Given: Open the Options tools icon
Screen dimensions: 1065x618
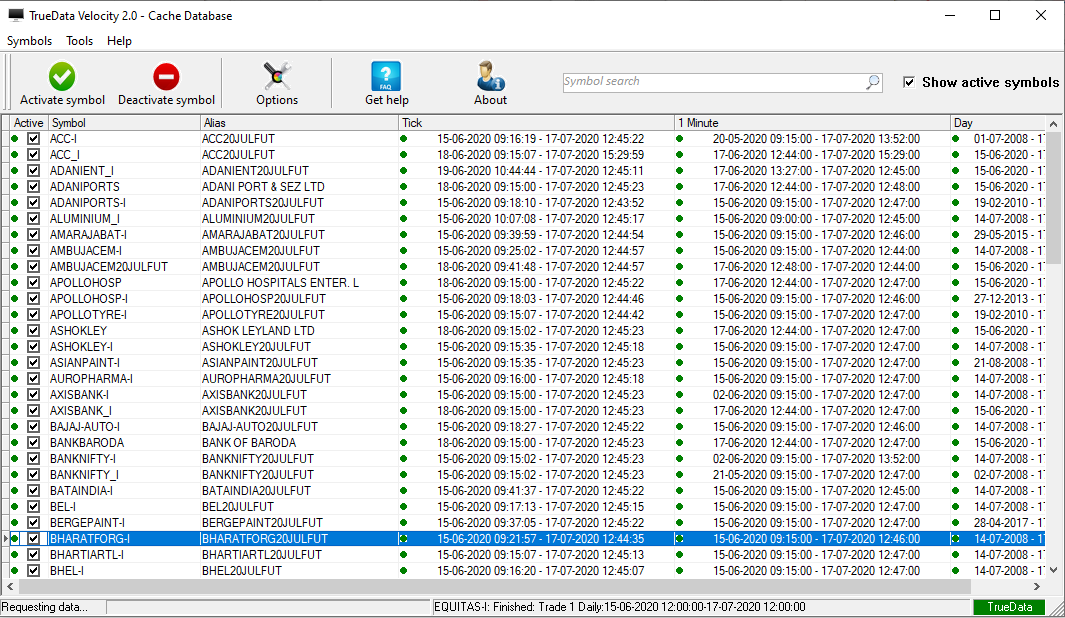Looking at the screenshot, I should click(x=277, y=76).
